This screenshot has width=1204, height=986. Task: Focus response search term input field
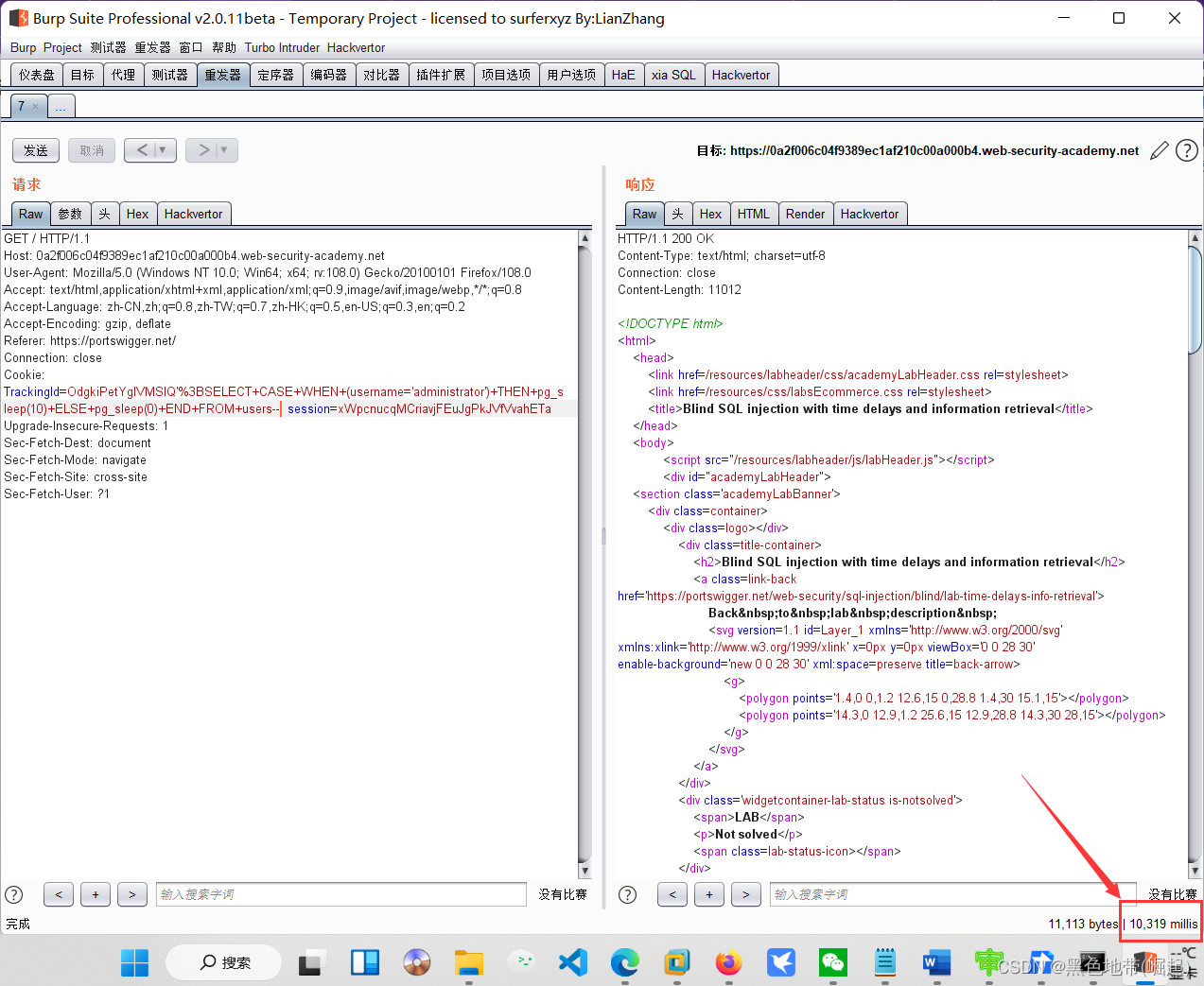pos(952,894)
